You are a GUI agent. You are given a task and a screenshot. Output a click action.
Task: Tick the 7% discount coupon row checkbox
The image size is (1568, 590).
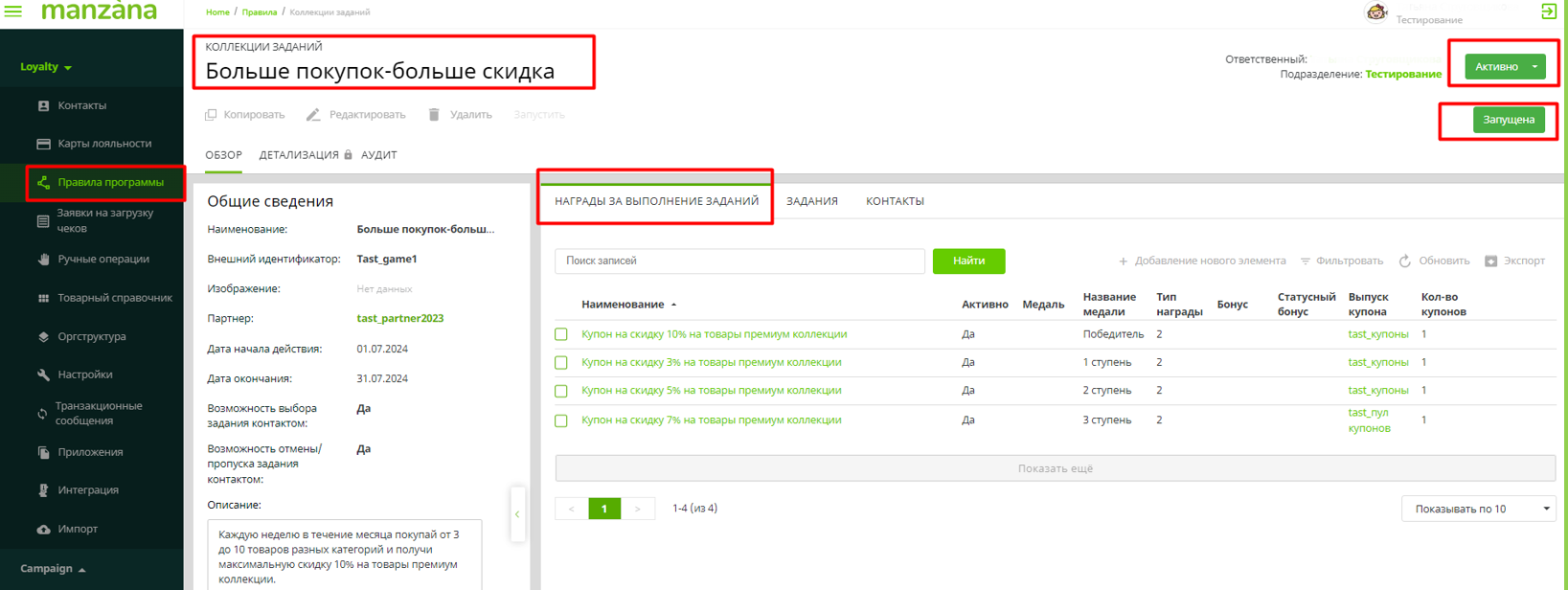[561, 420]
